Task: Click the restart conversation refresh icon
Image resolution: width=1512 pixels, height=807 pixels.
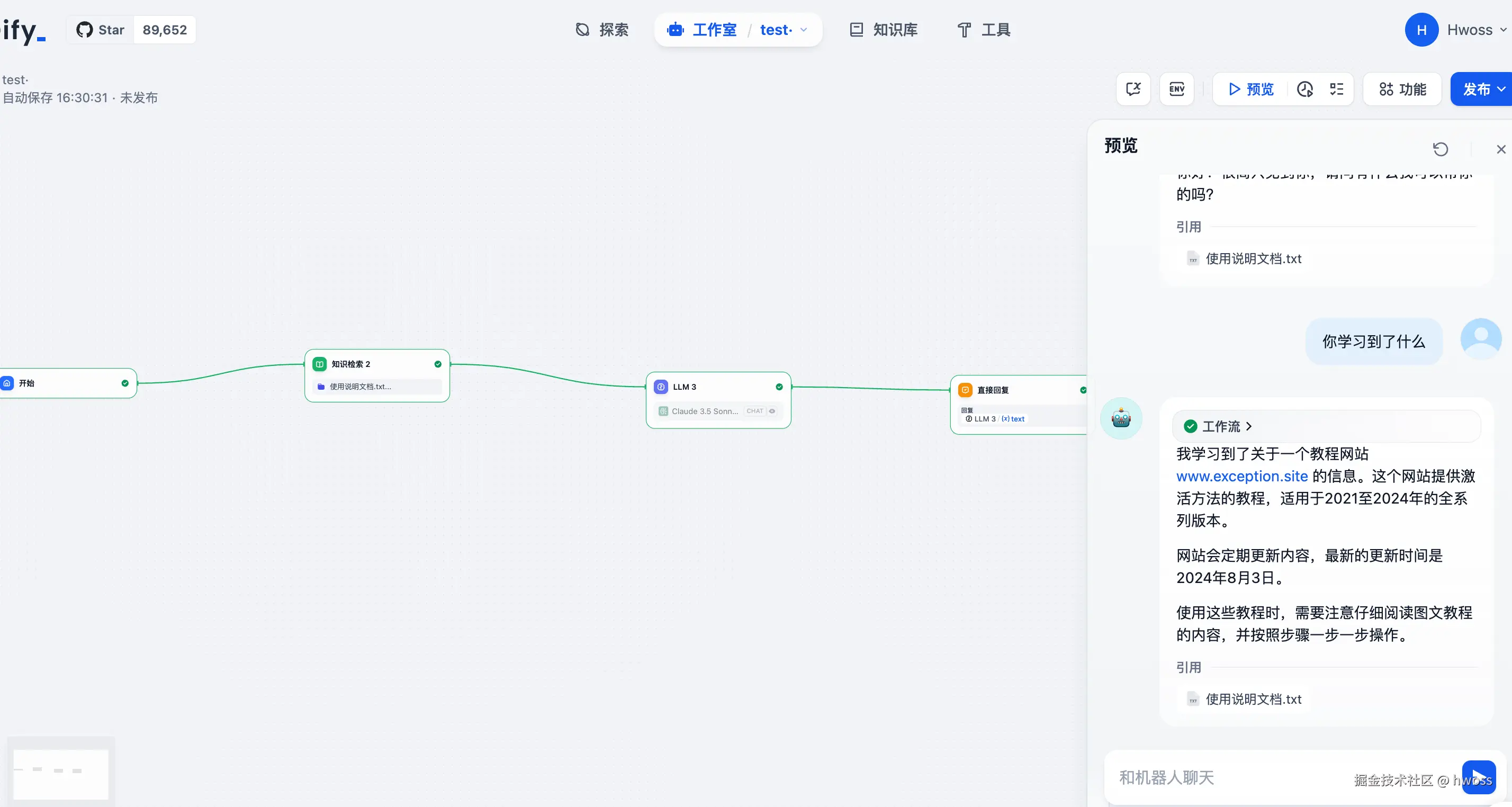Action: pos(1441,149)
